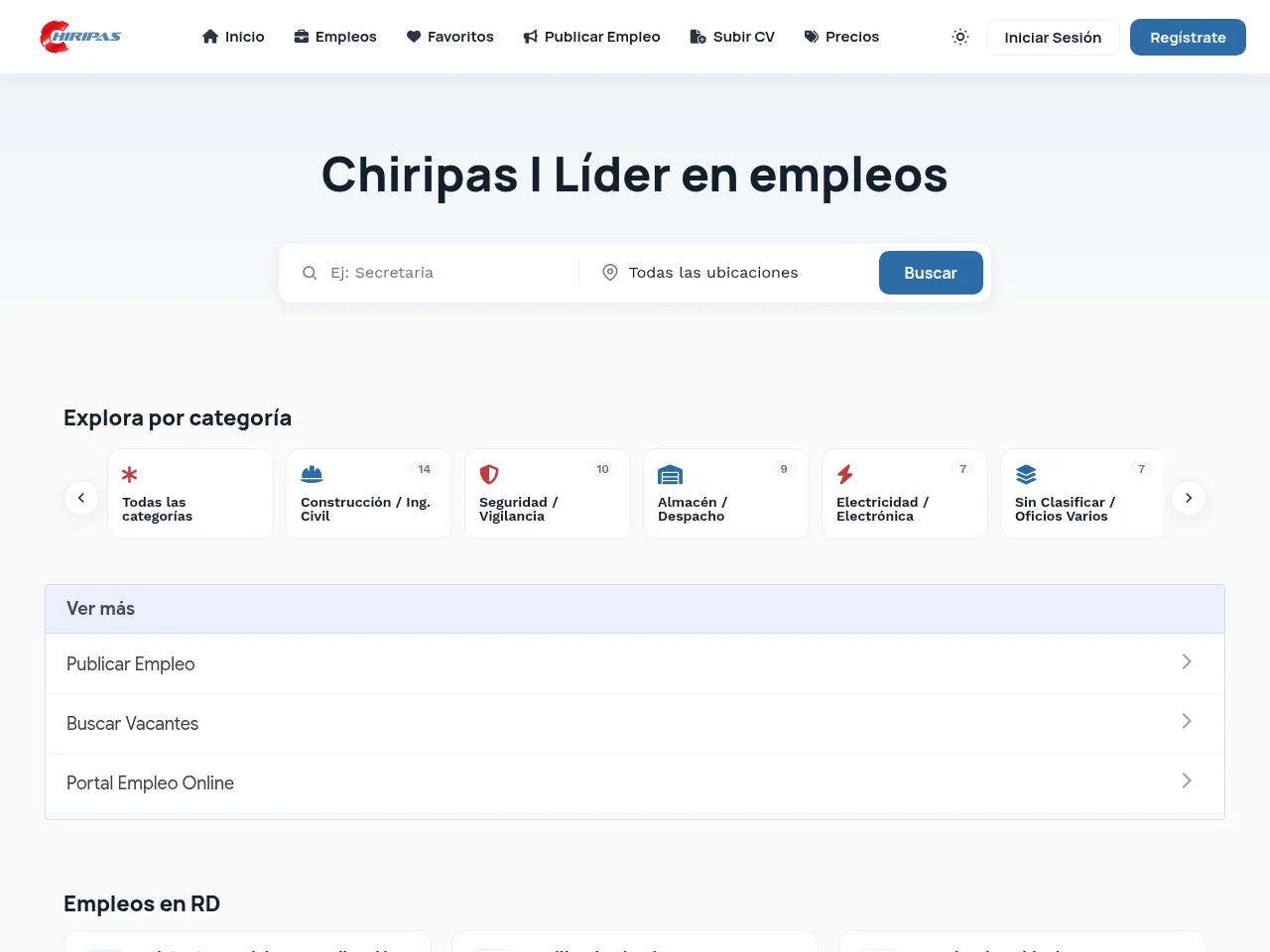Screen dimensions: 1270x952
Task: Click the Iniciar Sesión button
Action: coord(1053,37)
